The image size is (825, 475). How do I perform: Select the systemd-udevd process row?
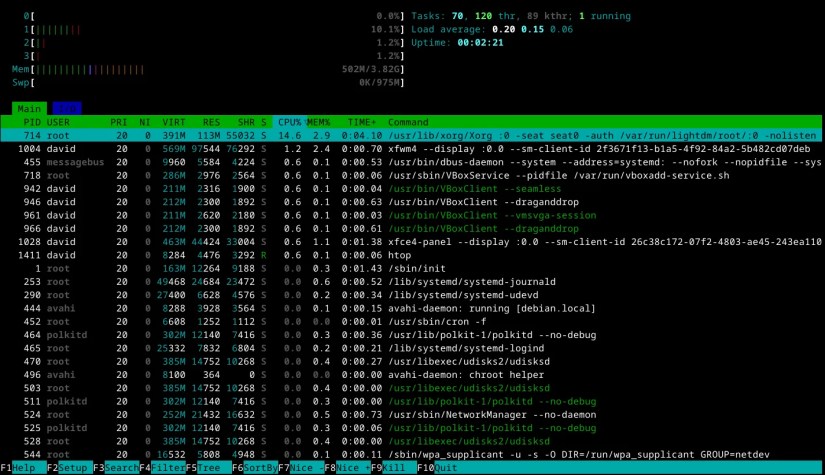tap(411, 295)
